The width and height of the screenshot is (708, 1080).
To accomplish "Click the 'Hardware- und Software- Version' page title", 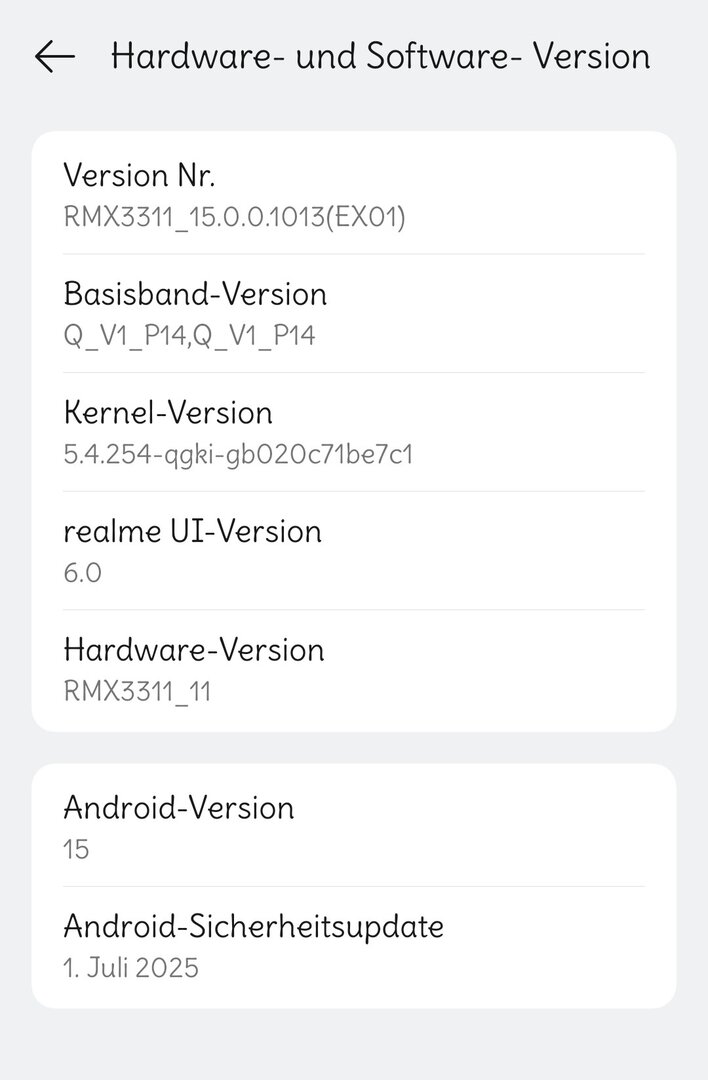I will [x=380, y=56].
